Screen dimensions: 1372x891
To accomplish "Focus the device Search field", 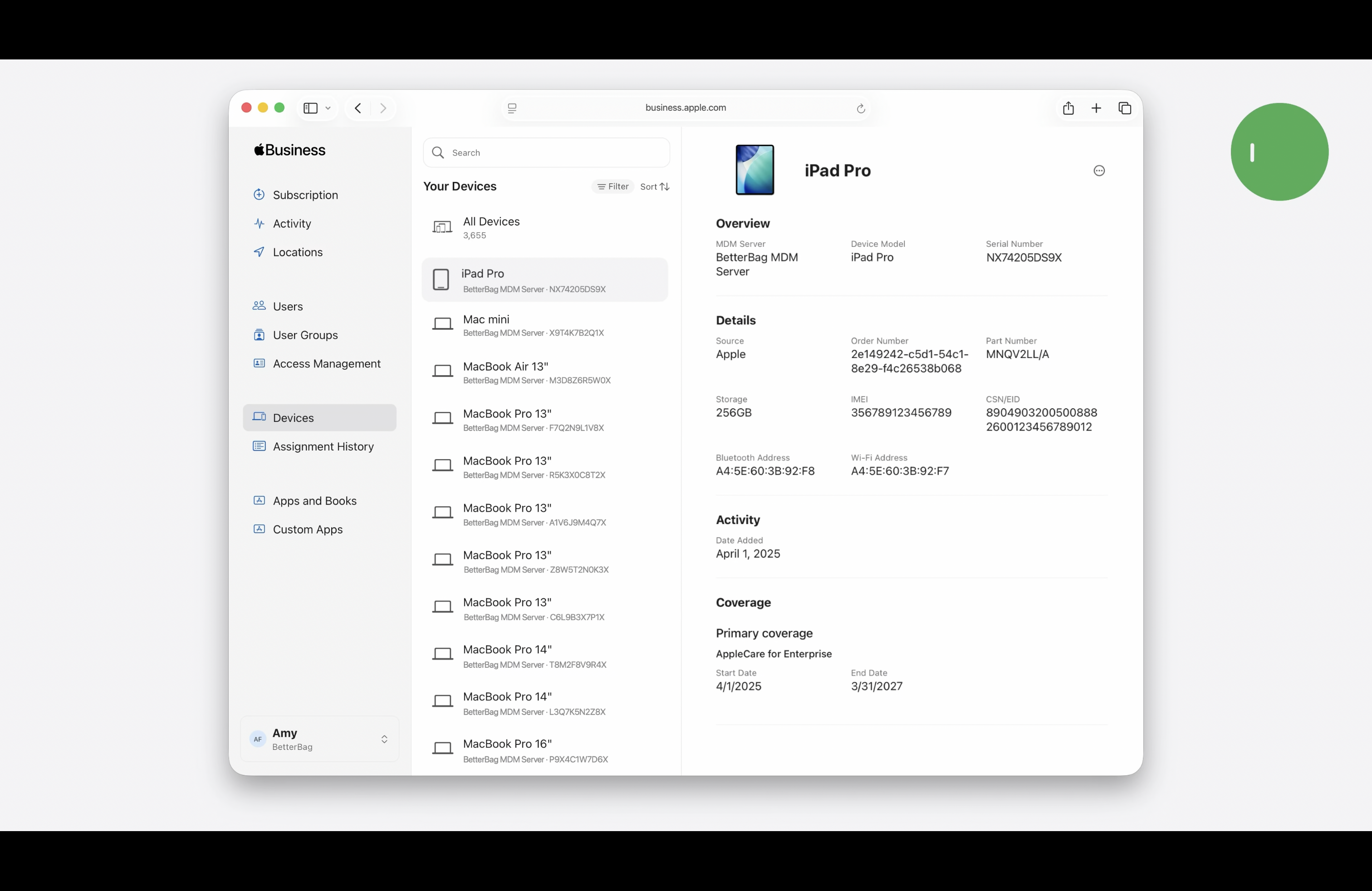I will pyautogui.click(x=546, y=153).
